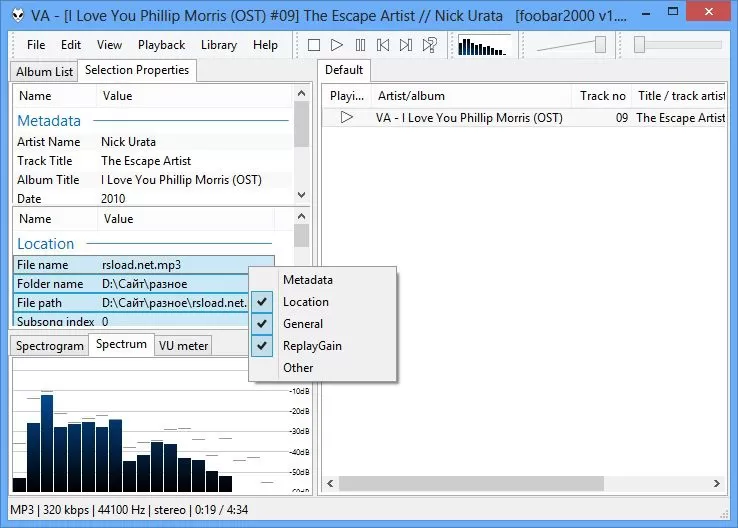Click Value header in Metadata panel

(x=194, y=96)
